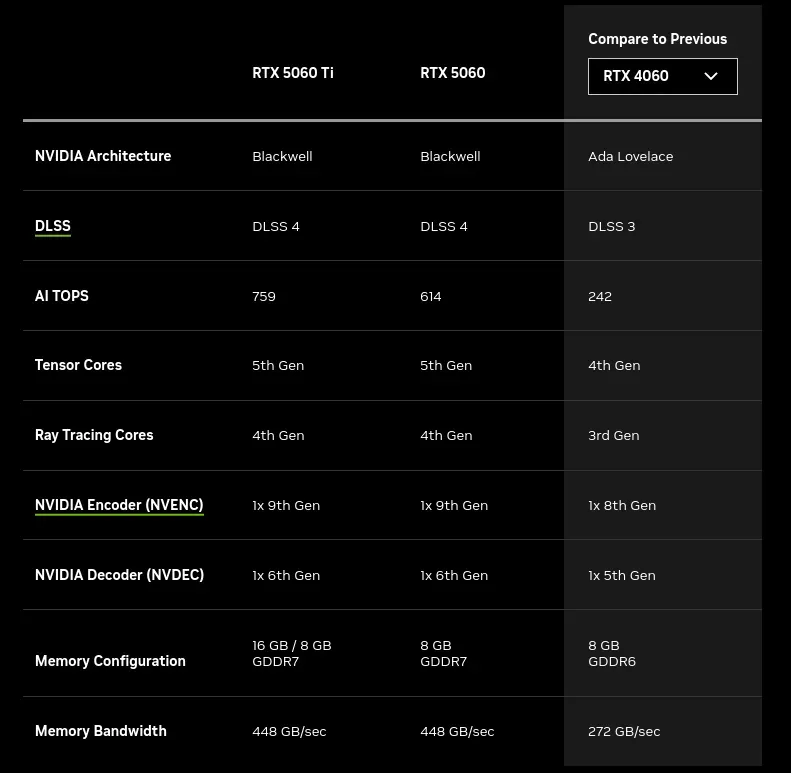791x773 pixels.
Task: Click the DLSS 3 cell
Action: (x=611, y=227)
